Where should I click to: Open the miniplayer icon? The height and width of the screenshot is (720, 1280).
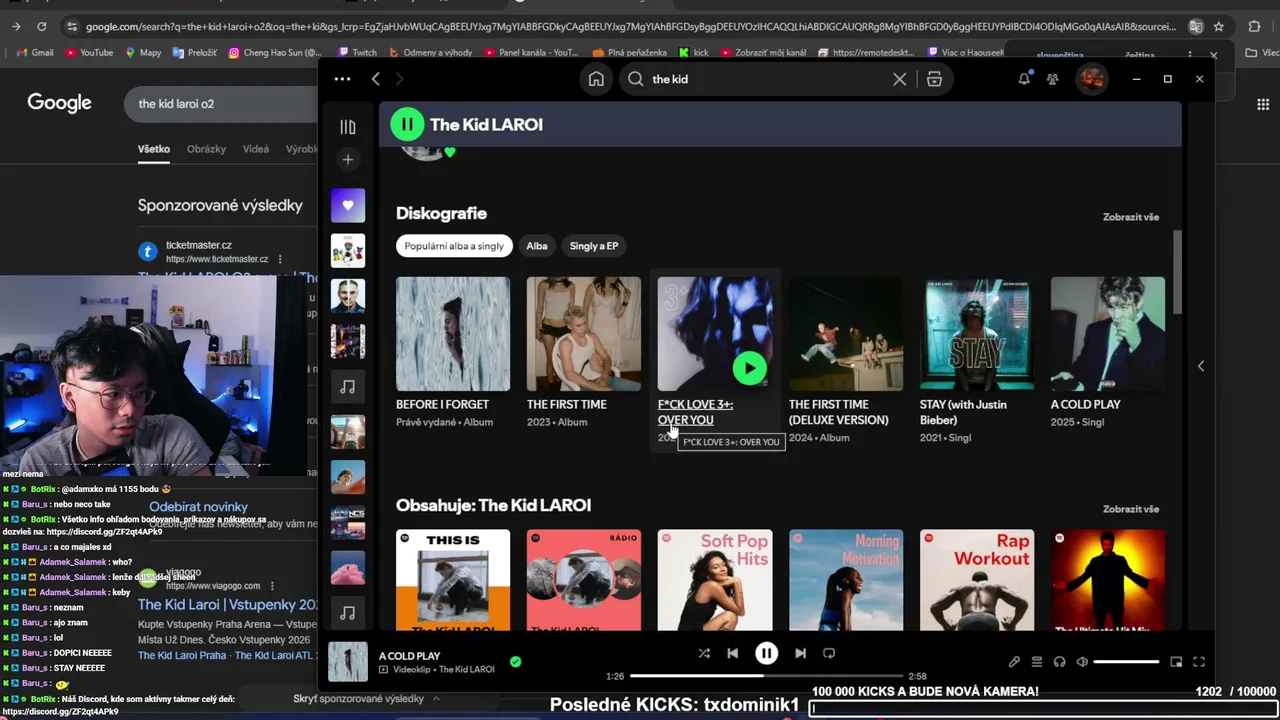(x=1176, y=662)
